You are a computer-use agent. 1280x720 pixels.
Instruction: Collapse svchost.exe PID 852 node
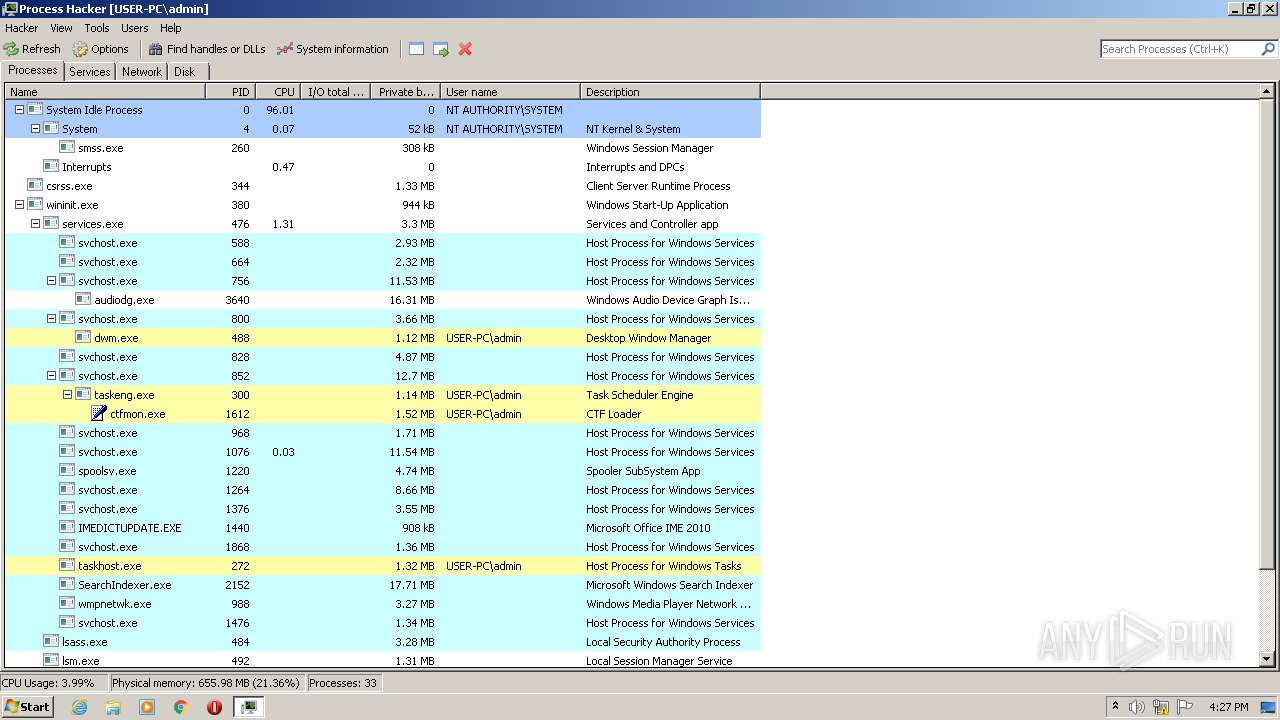[51, 376]
